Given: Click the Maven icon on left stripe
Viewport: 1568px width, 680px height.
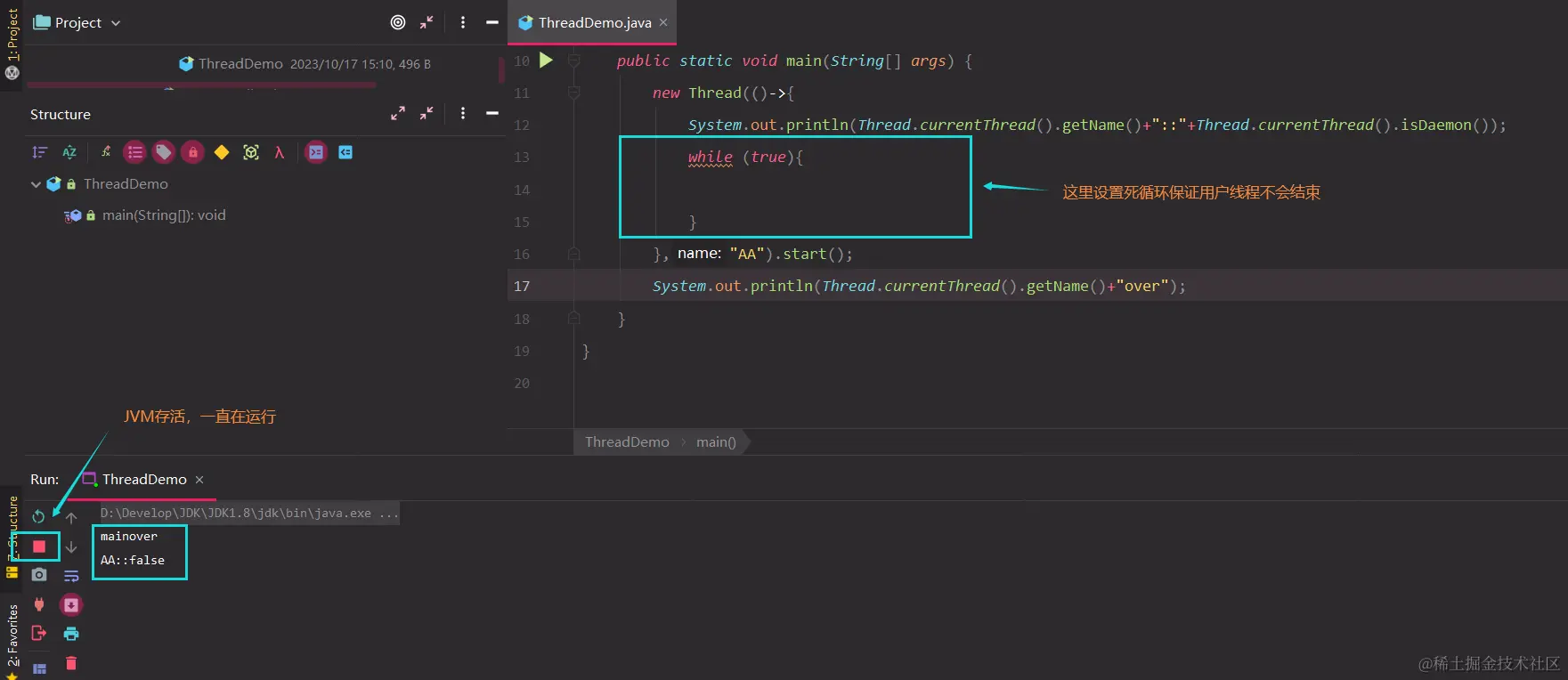Looking at the screenshot, I should coord(12,73).
